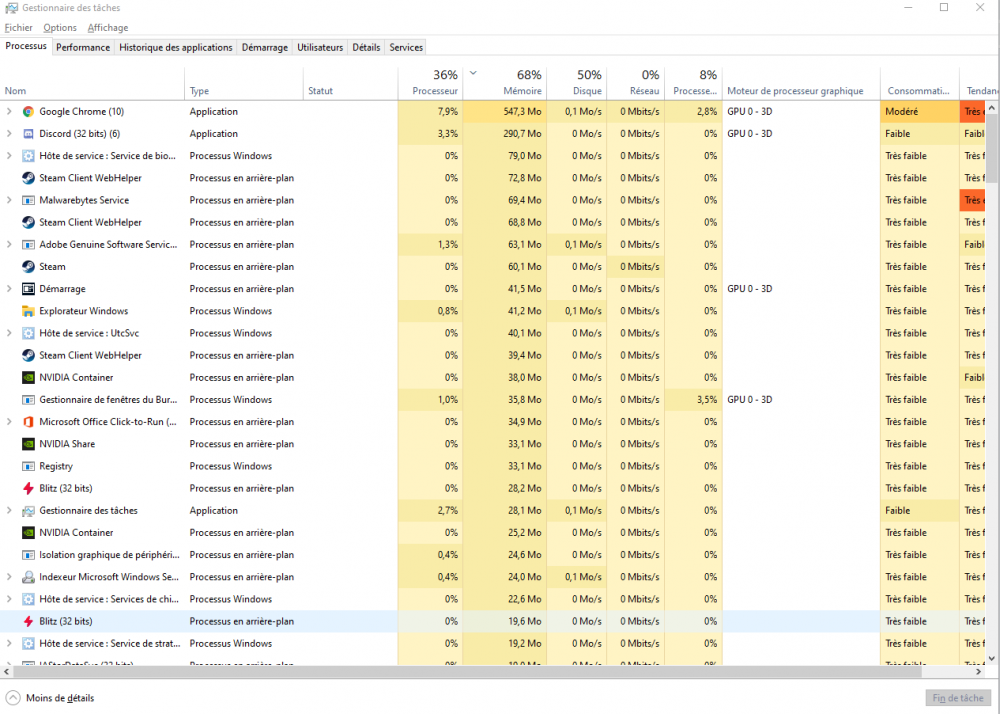The image size is (1000, 714).
Task: Click the Google Chrome process icon
Action: coord(28,112)
